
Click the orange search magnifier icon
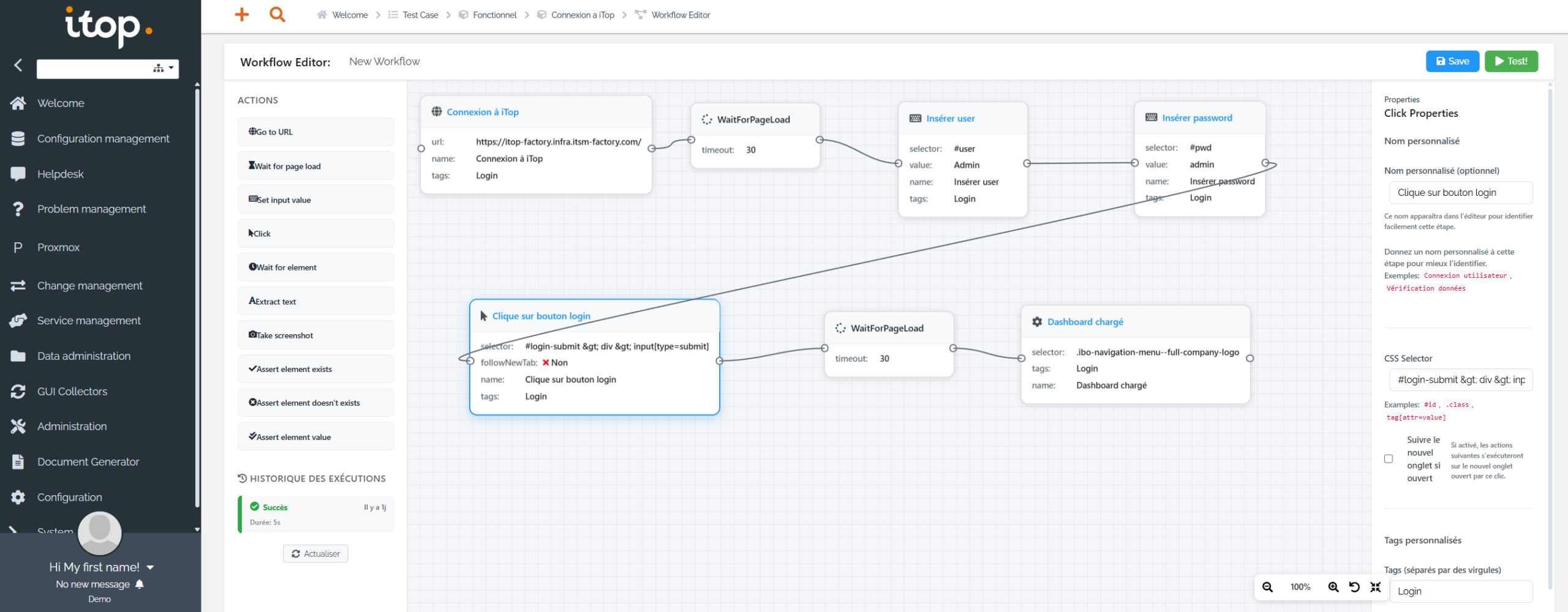click(x=277, y=15)
